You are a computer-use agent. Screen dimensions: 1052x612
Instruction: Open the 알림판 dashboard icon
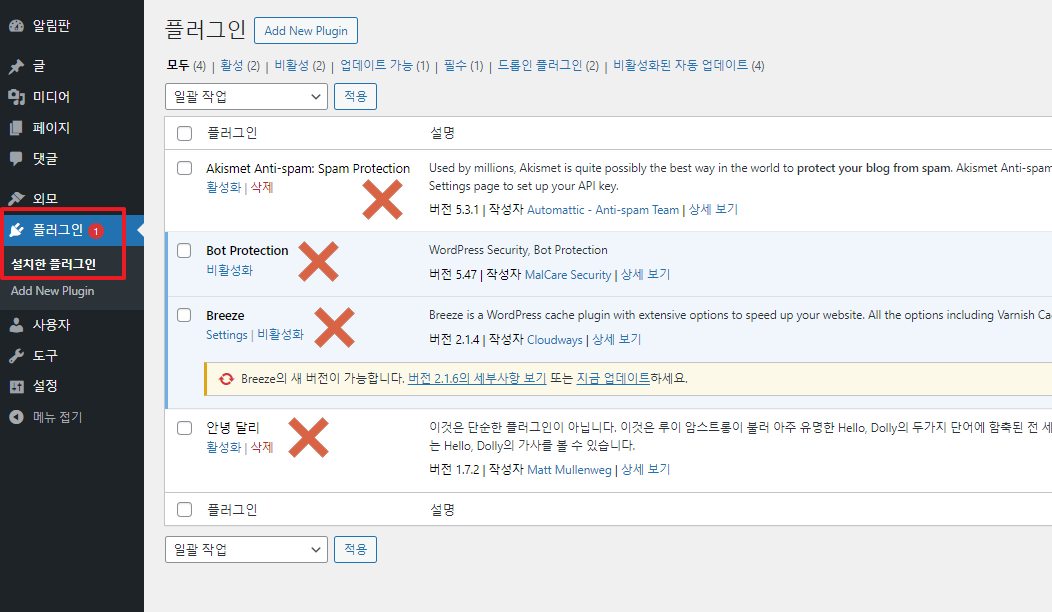coord(17,26)
